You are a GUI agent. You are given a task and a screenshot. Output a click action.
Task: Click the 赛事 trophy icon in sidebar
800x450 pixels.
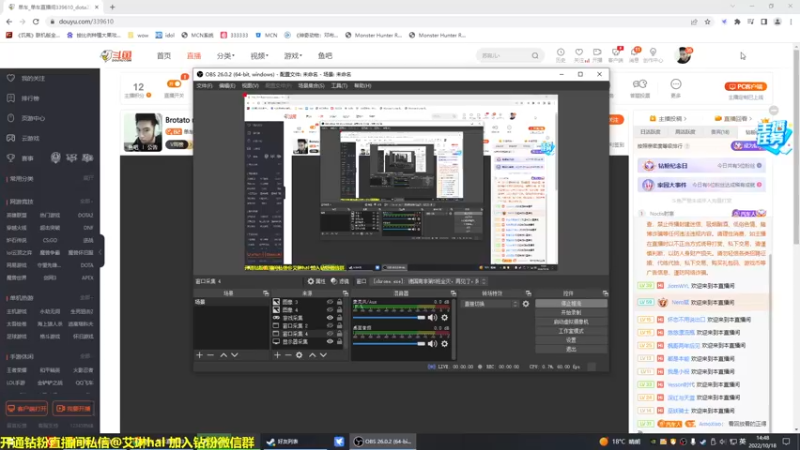pyautogui.click(x=11, y=158)
